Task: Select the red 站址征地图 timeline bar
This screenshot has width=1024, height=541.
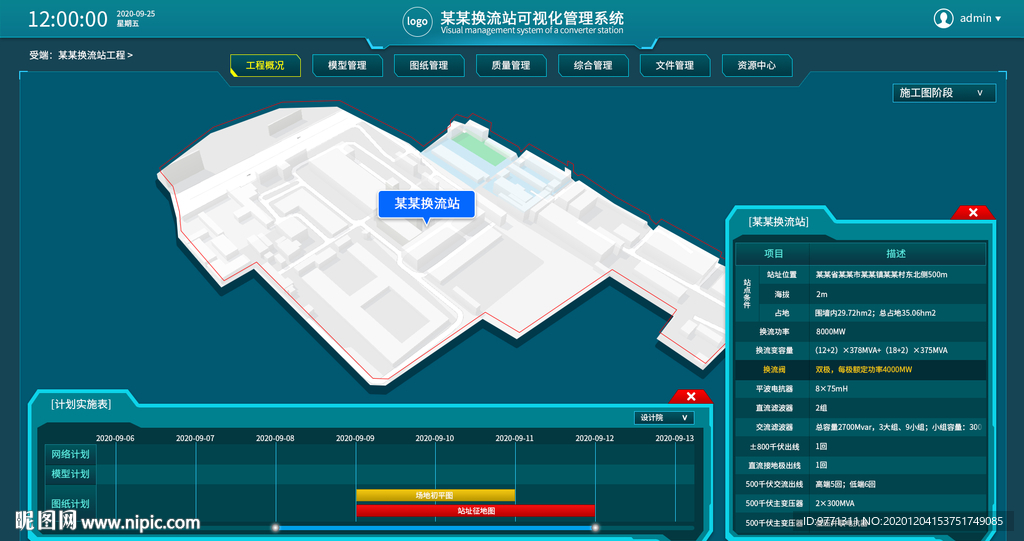Action: [x=476, y=511]
